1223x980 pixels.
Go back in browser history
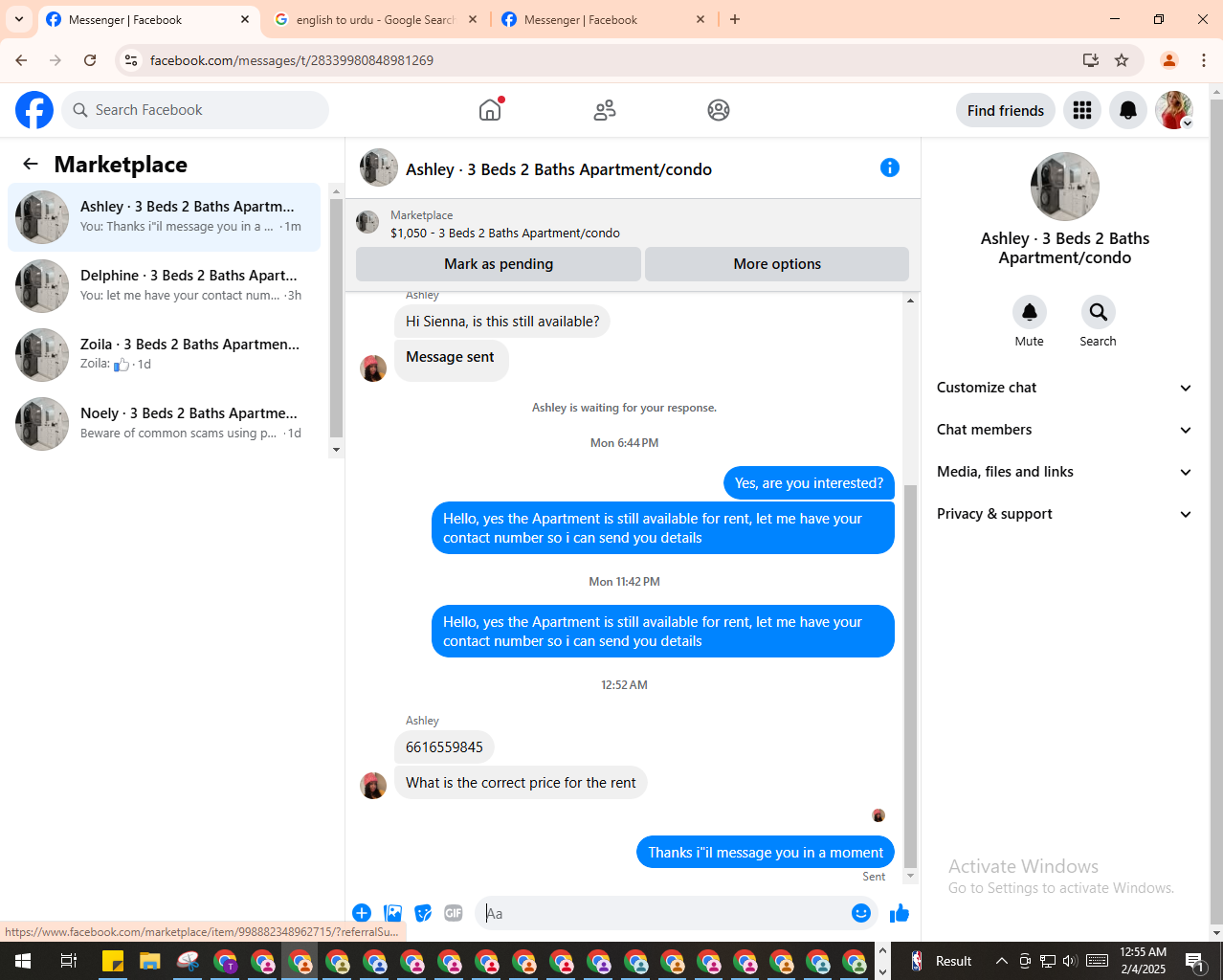click(21, 60)
